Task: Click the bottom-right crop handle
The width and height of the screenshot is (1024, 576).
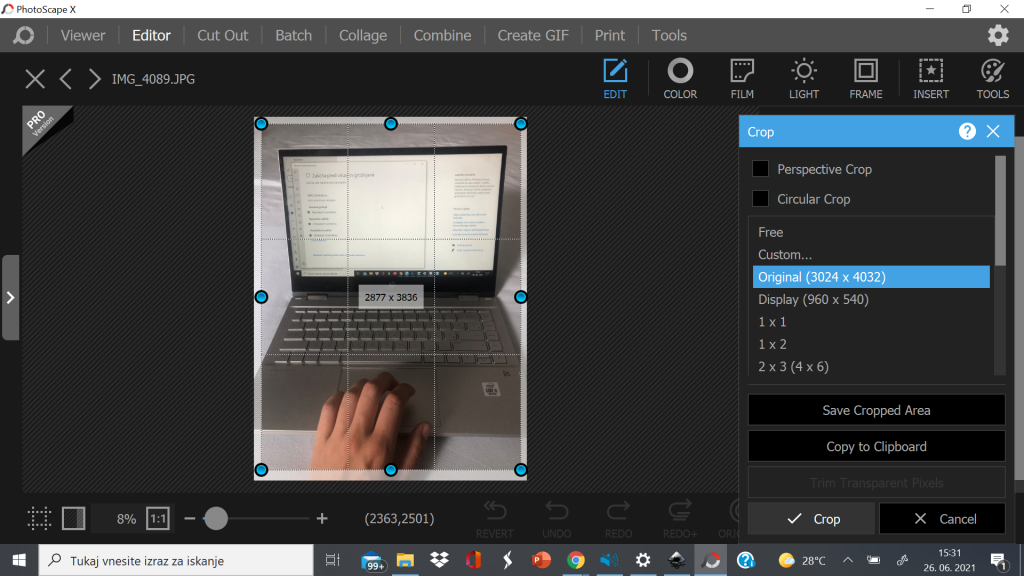Action: (x=520, y=470)
